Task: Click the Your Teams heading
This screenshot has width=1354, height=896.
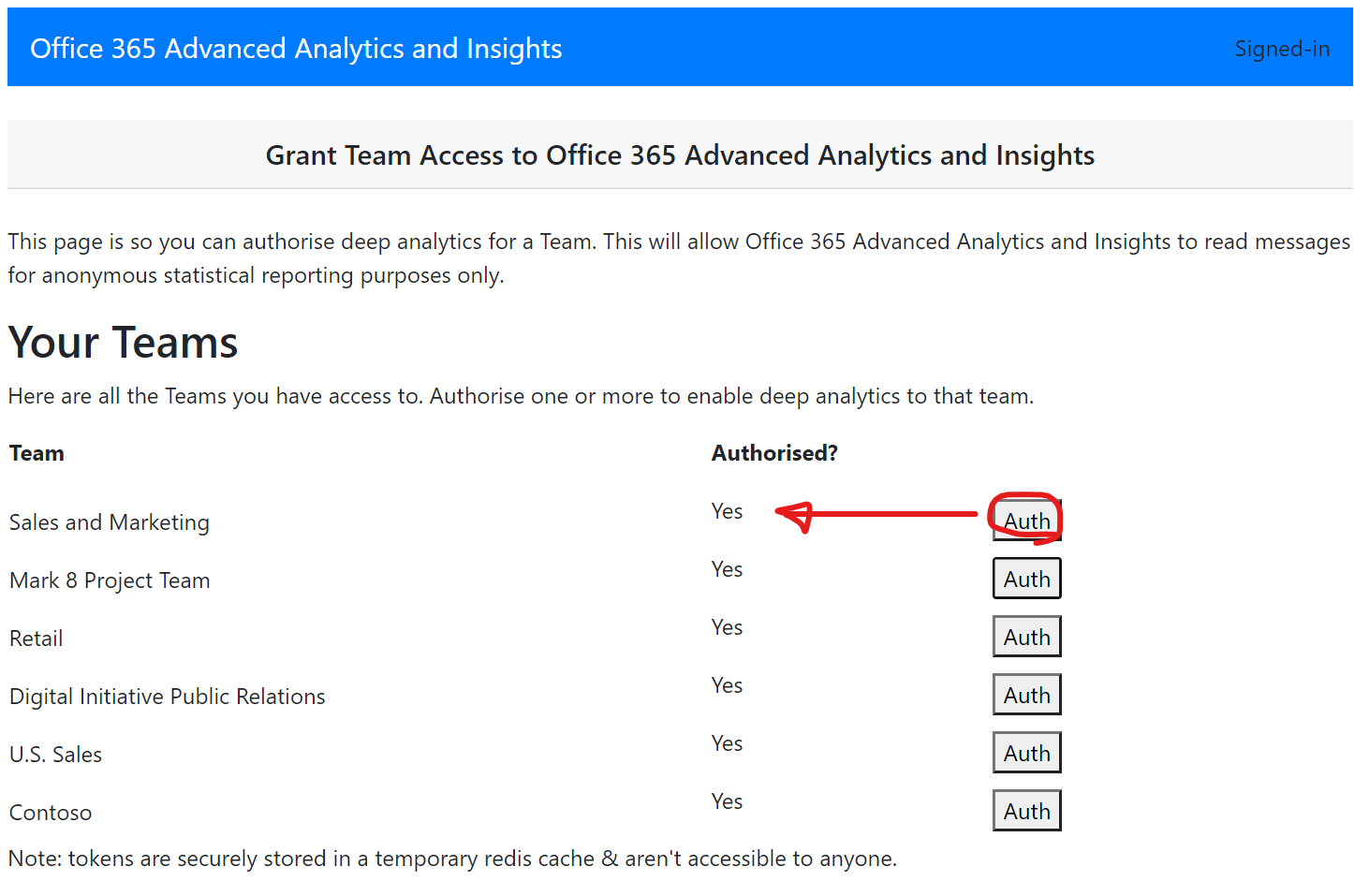Action: point(124,343)
